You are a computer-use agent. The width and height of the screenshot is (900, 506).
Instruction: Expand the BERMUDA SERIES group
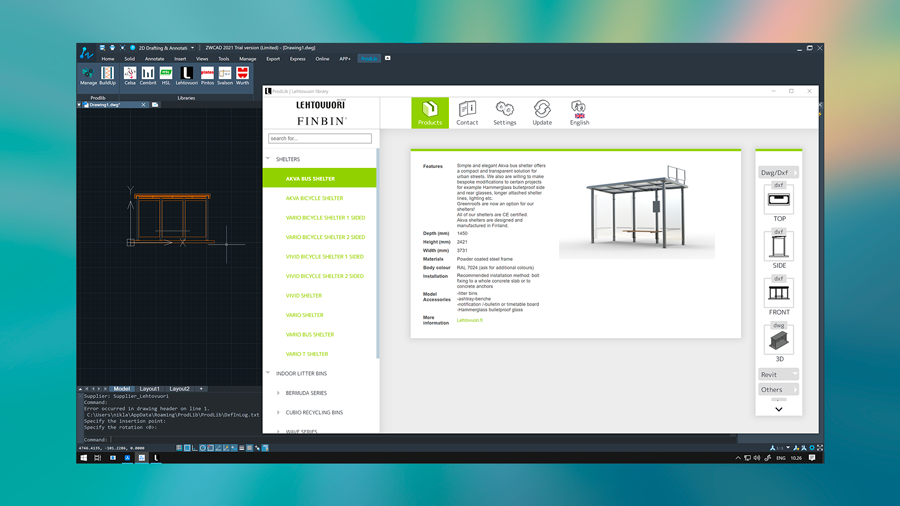coord(278,393)
